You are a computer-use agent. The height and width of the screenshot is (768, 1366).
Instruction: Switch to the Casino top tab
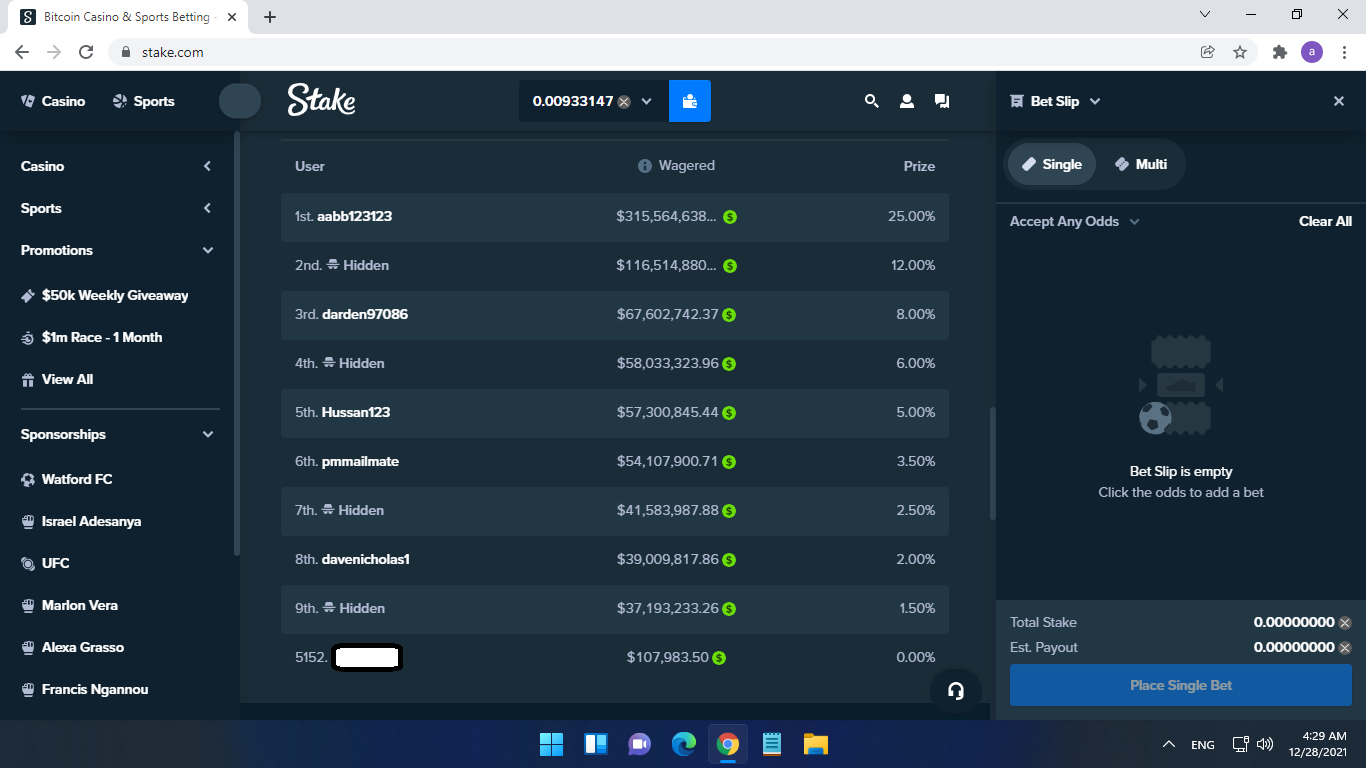[x=53, y=101]
